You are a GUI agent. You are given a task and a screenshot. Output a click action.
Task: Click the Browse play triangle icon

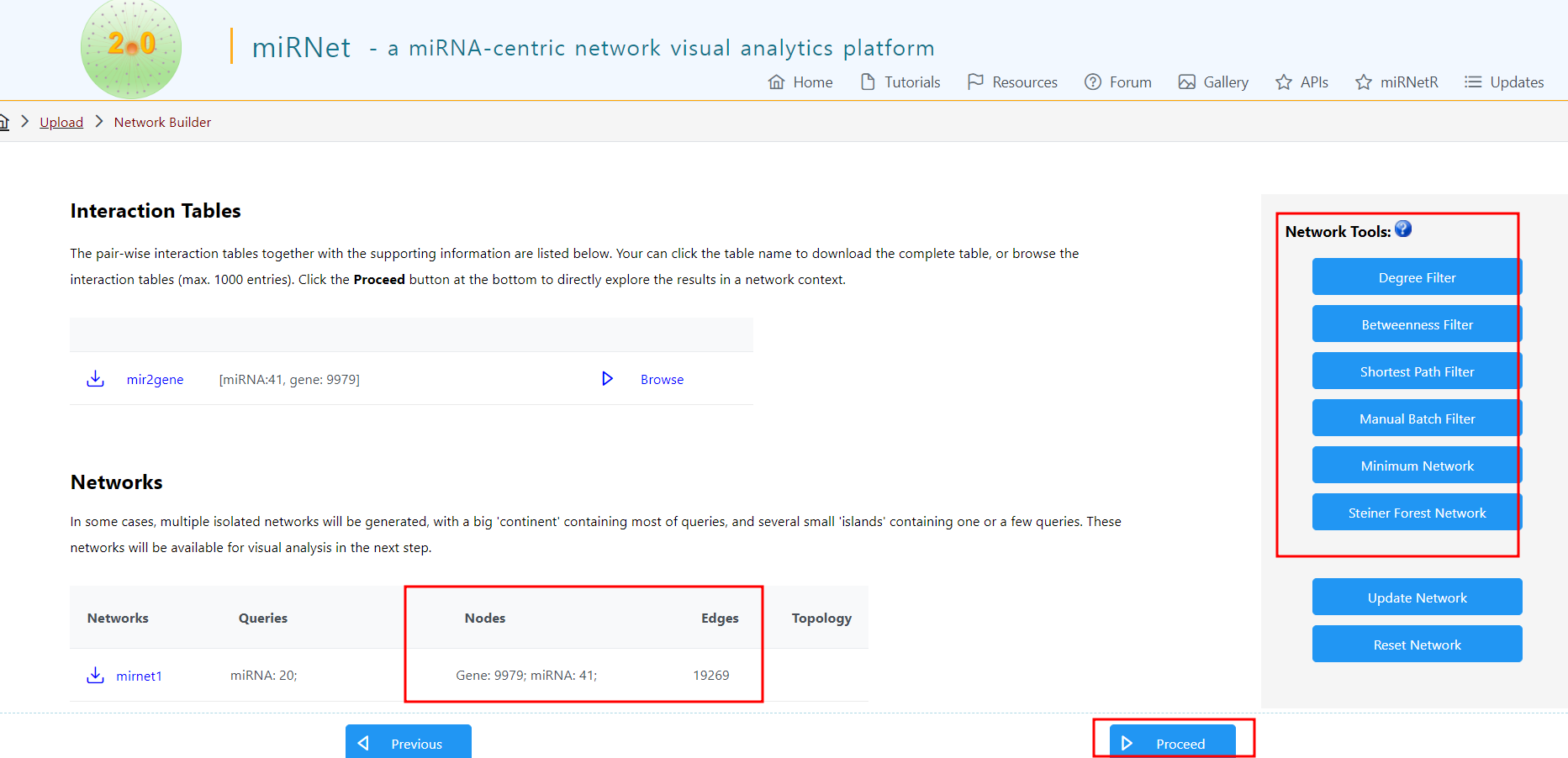coord(607,379)
